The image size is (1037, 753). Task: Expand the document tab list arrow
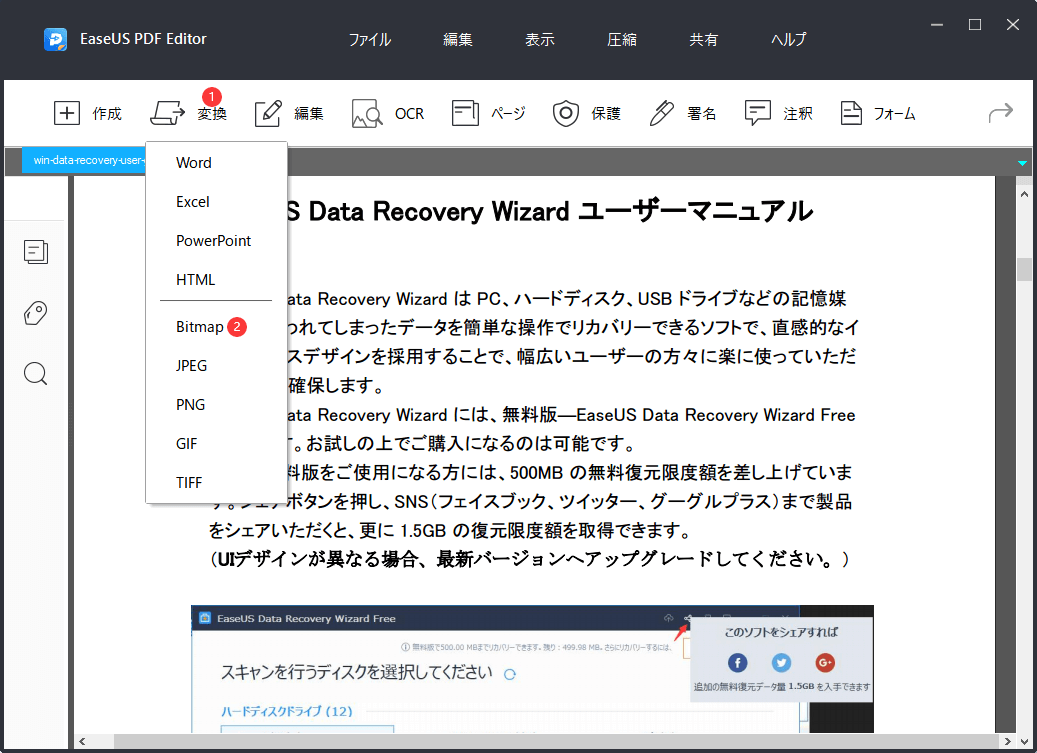click(x=1022, y=161)
